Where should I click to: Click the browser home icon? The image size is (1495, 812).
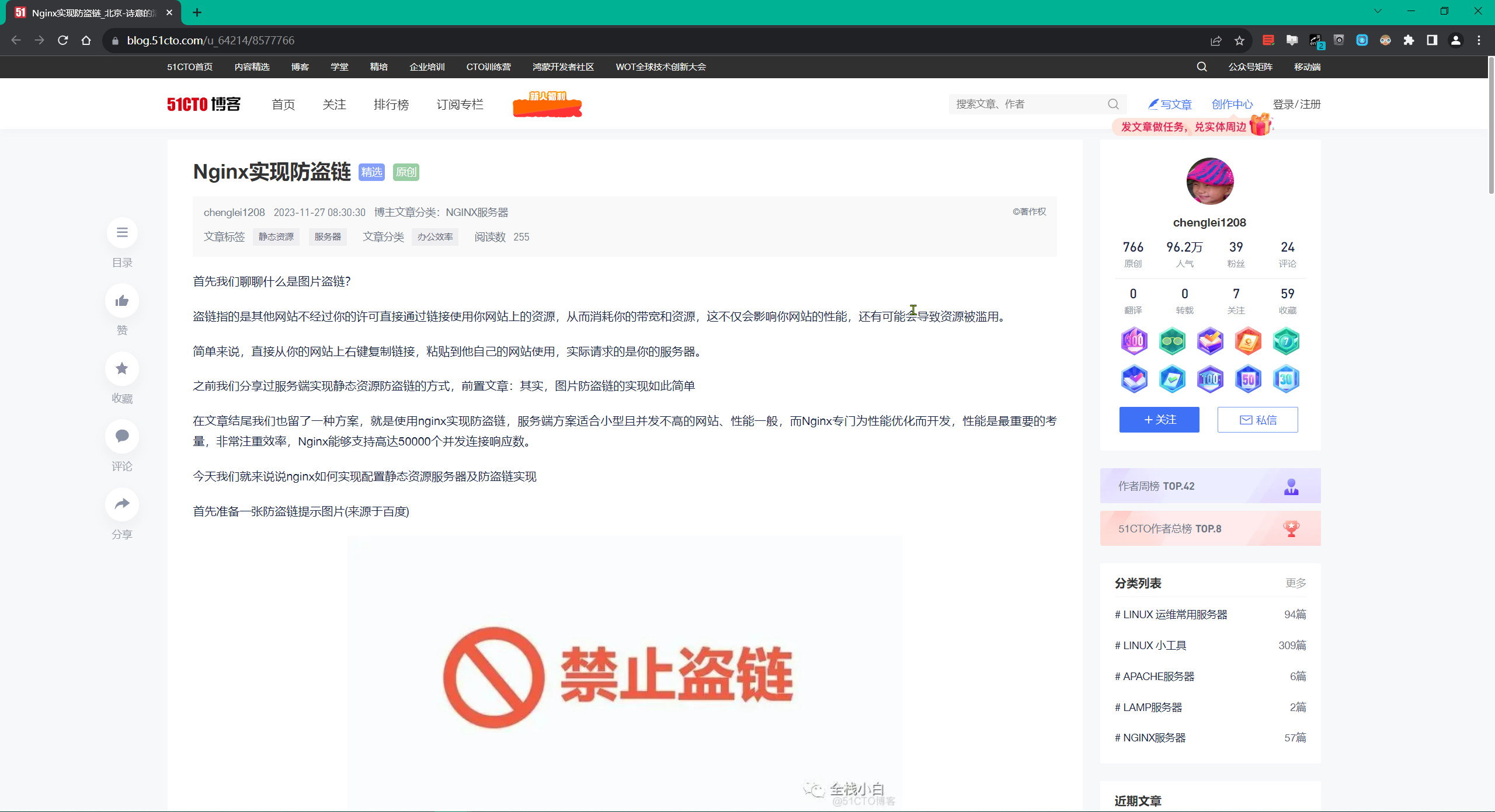coord(86,40)
